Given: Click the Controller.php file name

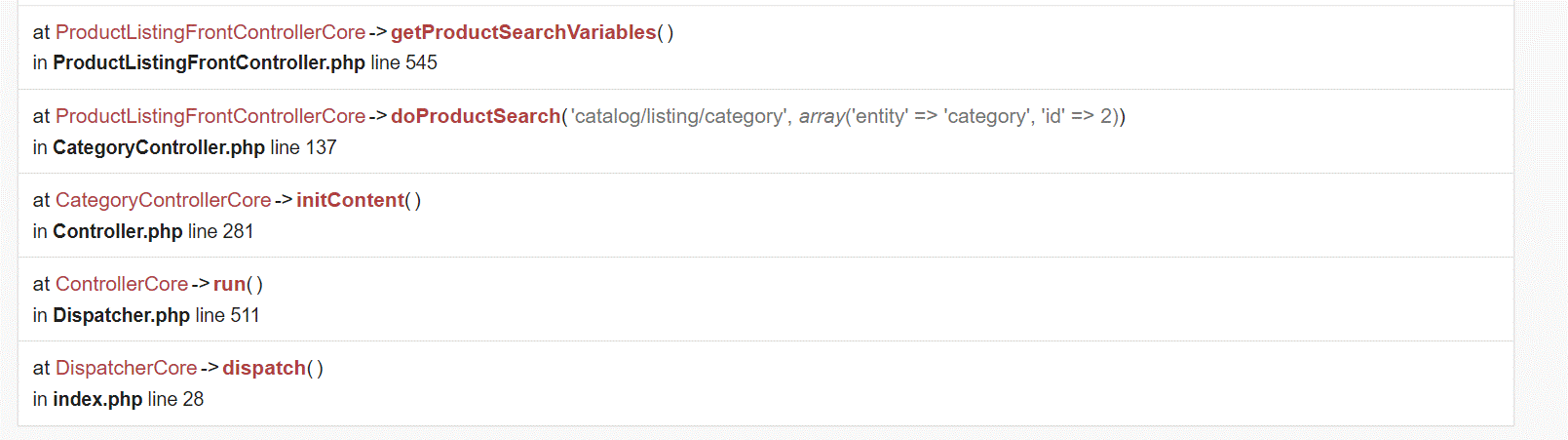Looking at the screenshot, I should click(117, 231).
